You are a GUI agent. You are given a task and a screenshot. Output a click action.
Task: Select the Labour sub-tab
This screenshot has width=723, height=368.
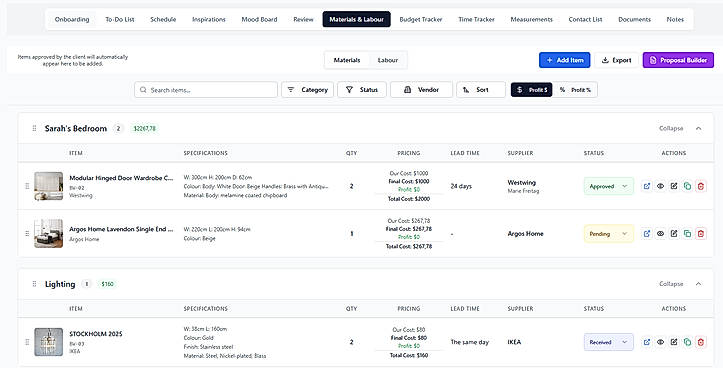[387, 60]
